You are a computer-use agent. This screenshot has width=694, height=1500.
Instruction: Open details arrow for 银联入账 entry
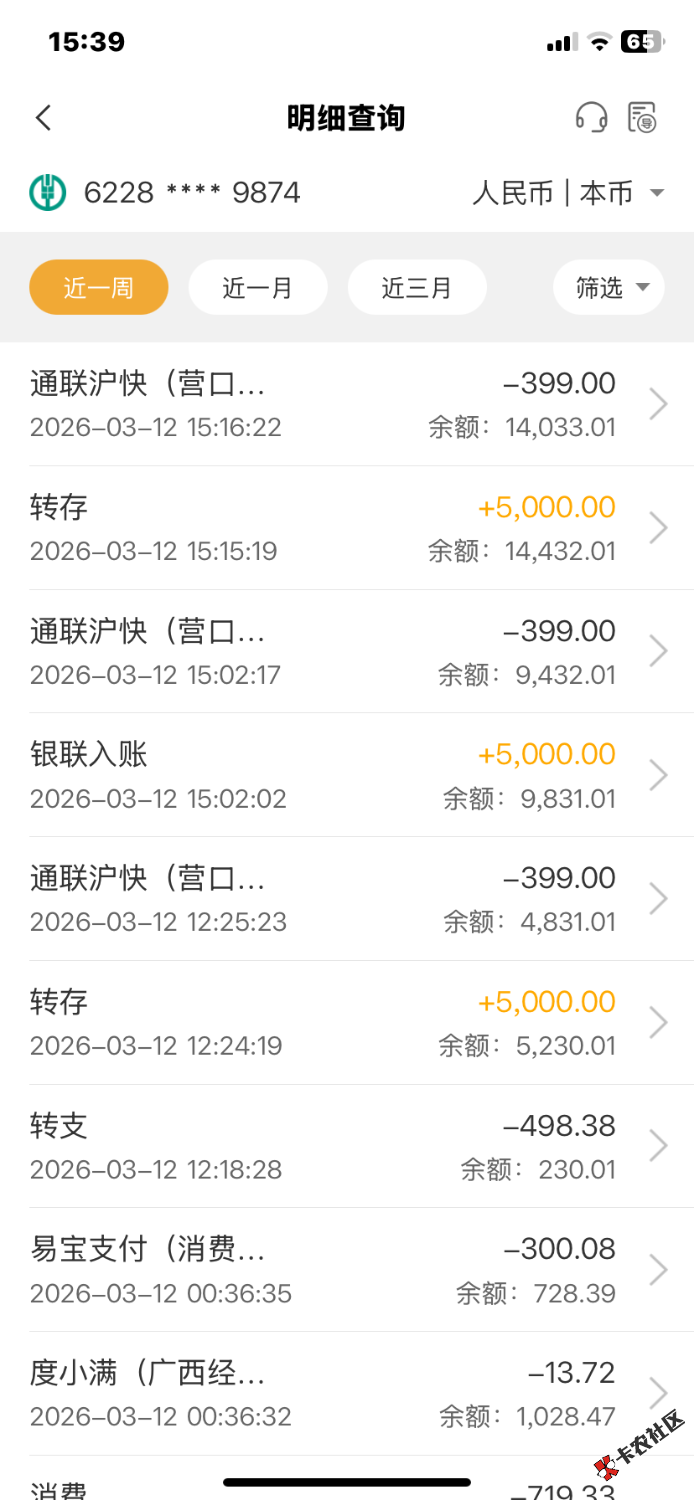coord(658,775)
